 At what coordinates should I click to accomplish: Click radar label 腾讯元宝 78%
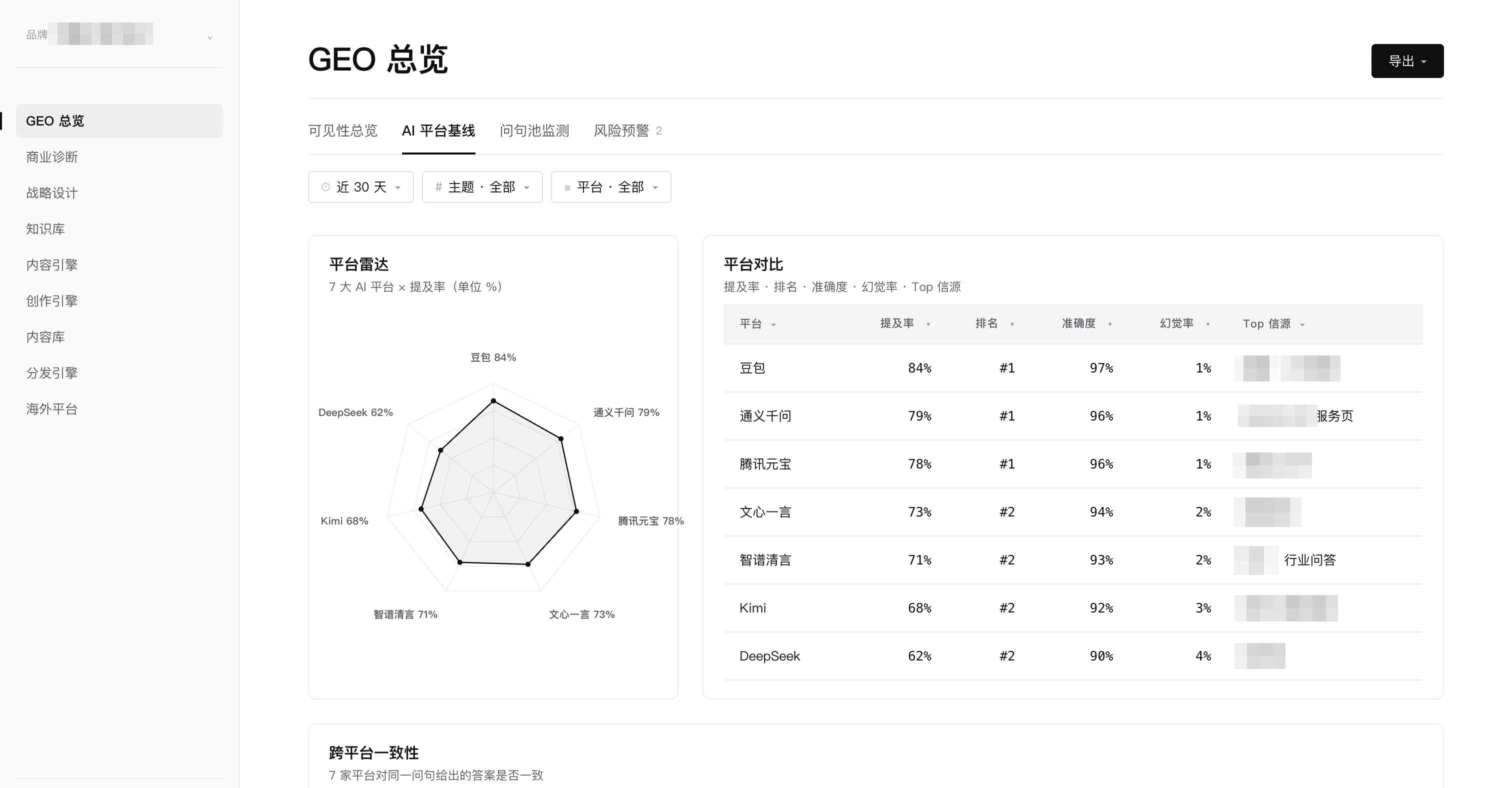tap(651, 521)
